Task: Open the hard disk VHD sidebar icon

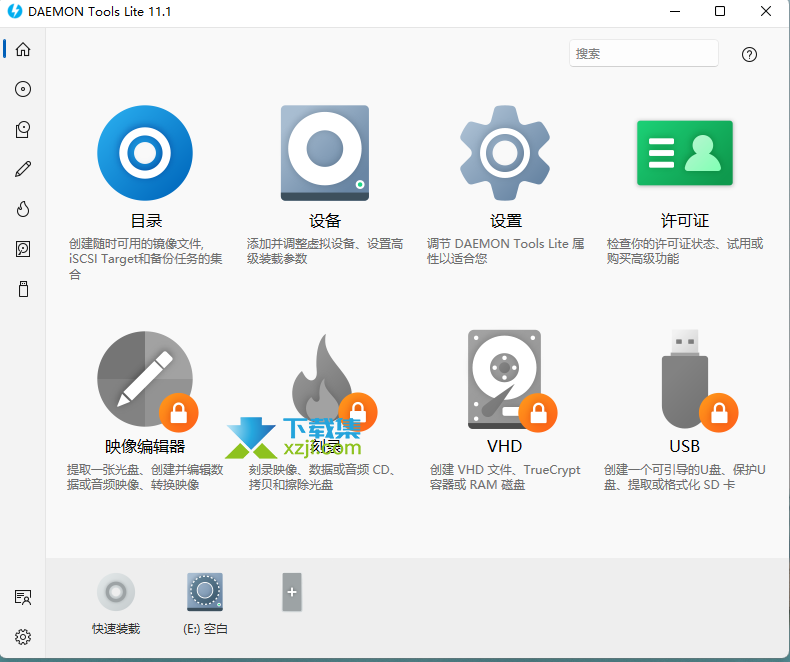Action: coord(23,249)
